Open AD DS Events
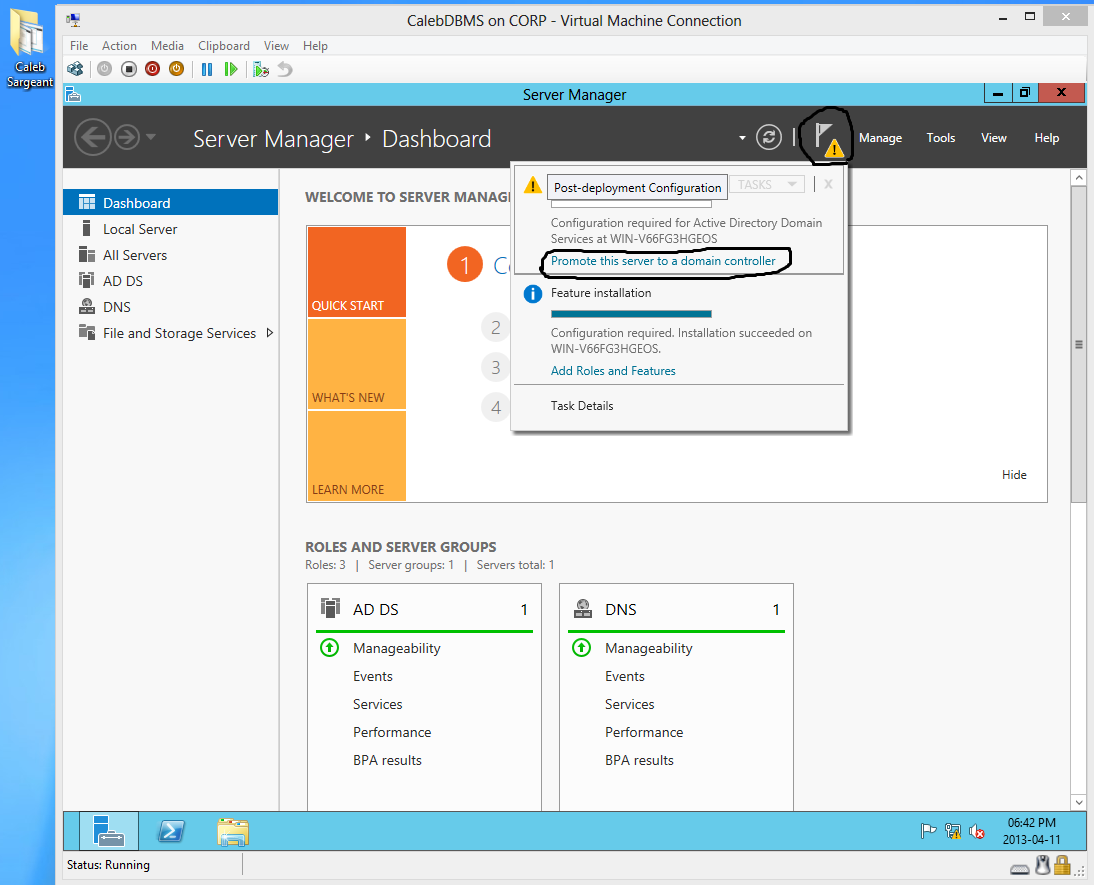Screen dimensions: 1094x885 (x=373, y=676)
